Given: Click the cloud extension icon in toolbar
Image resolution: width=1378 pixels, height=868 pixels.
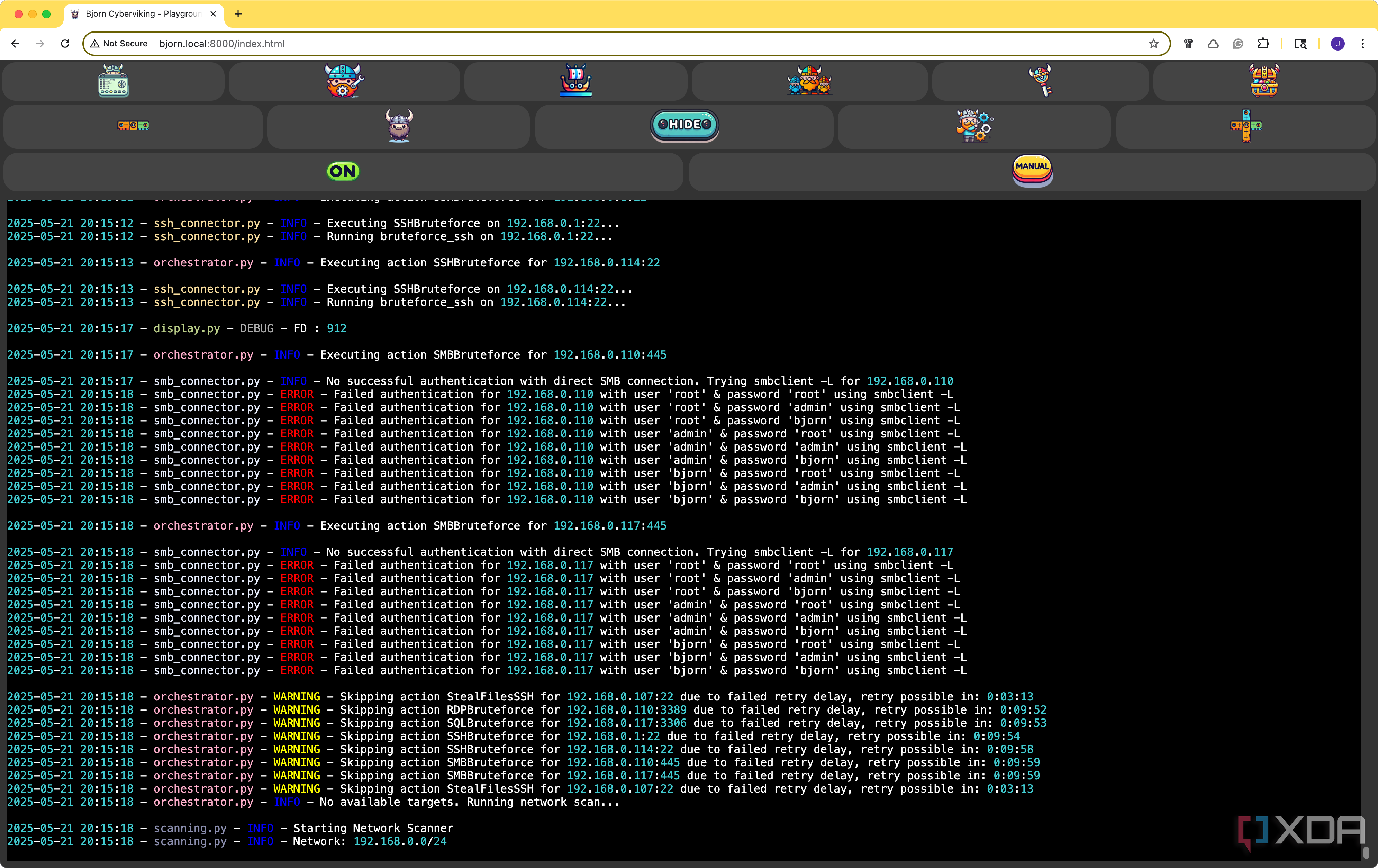Looking at the screenshot, I should click(1213, 44).
